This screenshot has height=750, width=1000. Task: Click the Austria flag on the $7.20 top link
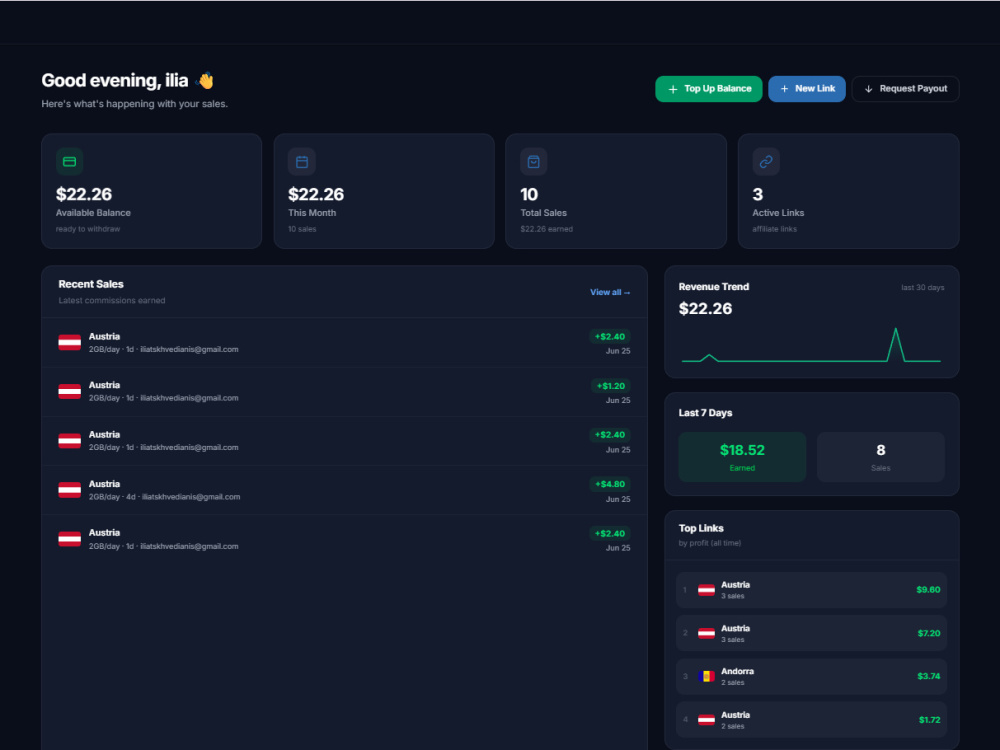coord(706,633)
